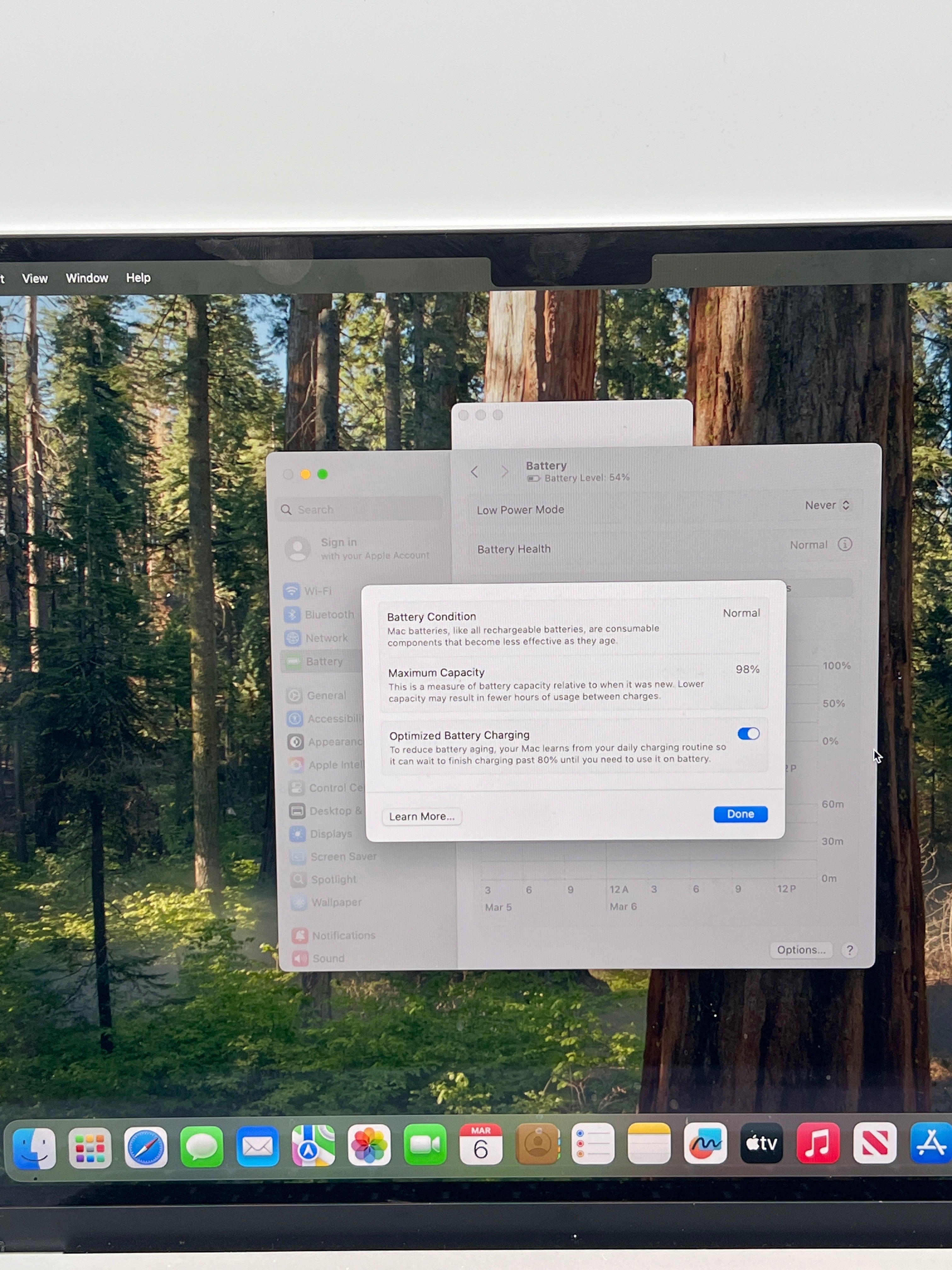Open the Mail app in the Dock
This screenshot has height=1270, width=952.
click(258, 1147)
